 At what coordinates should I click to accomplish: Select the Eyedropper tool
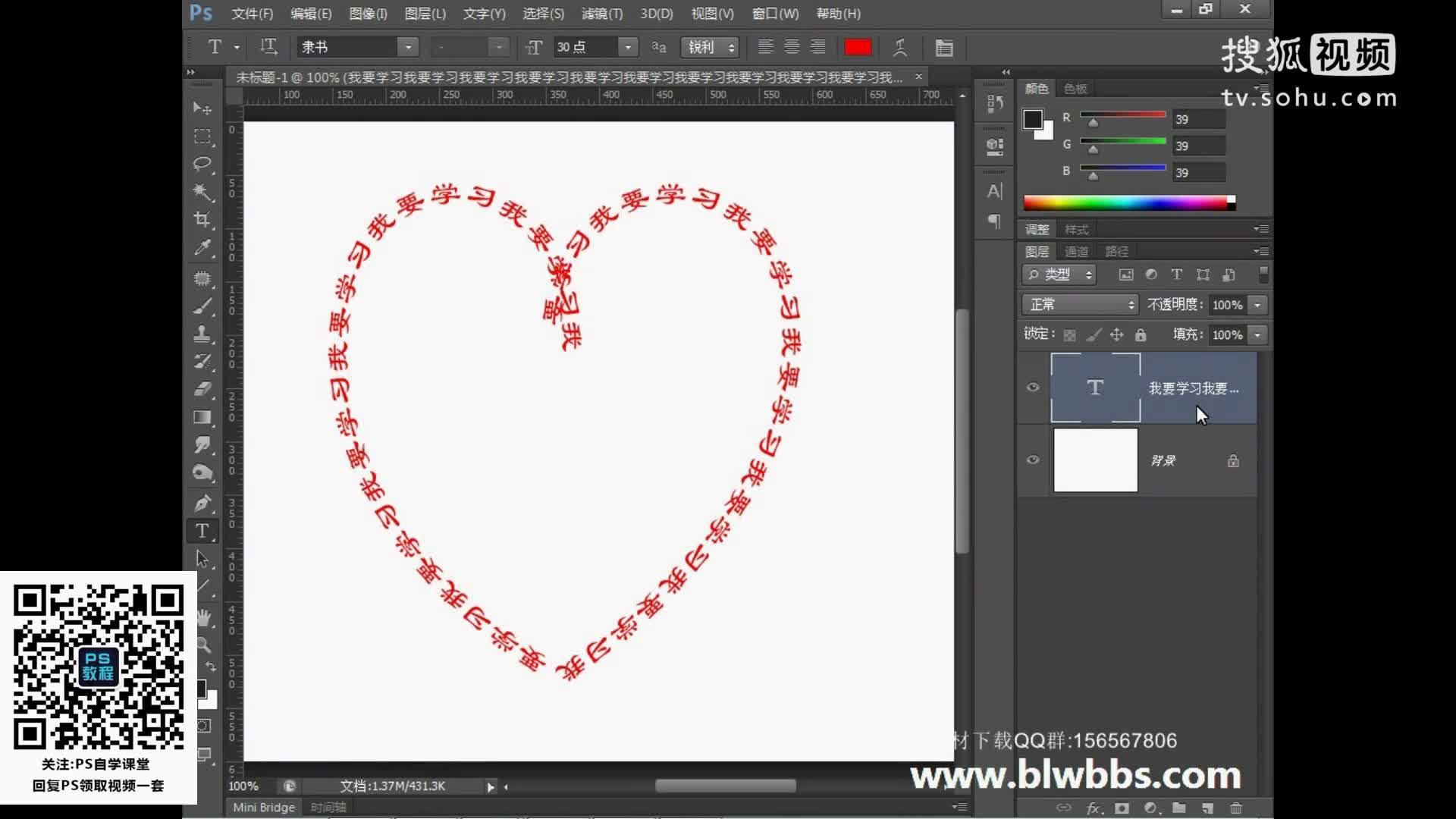point(202,248)
